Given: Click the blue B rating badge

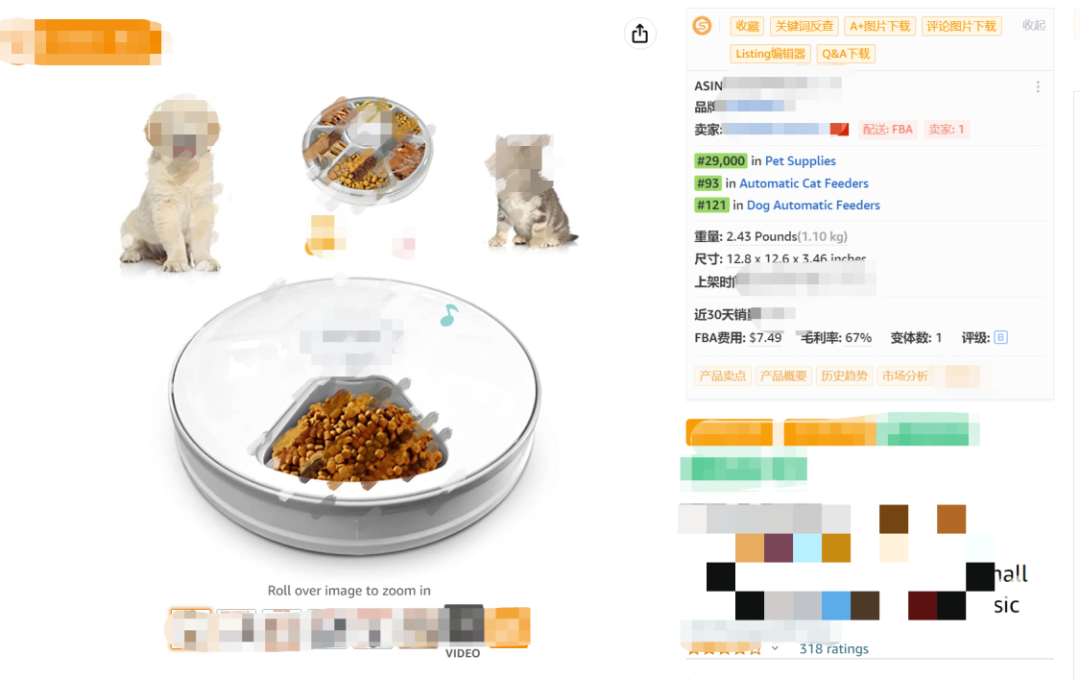Looking at the screenshot, I should (1001, 337).
